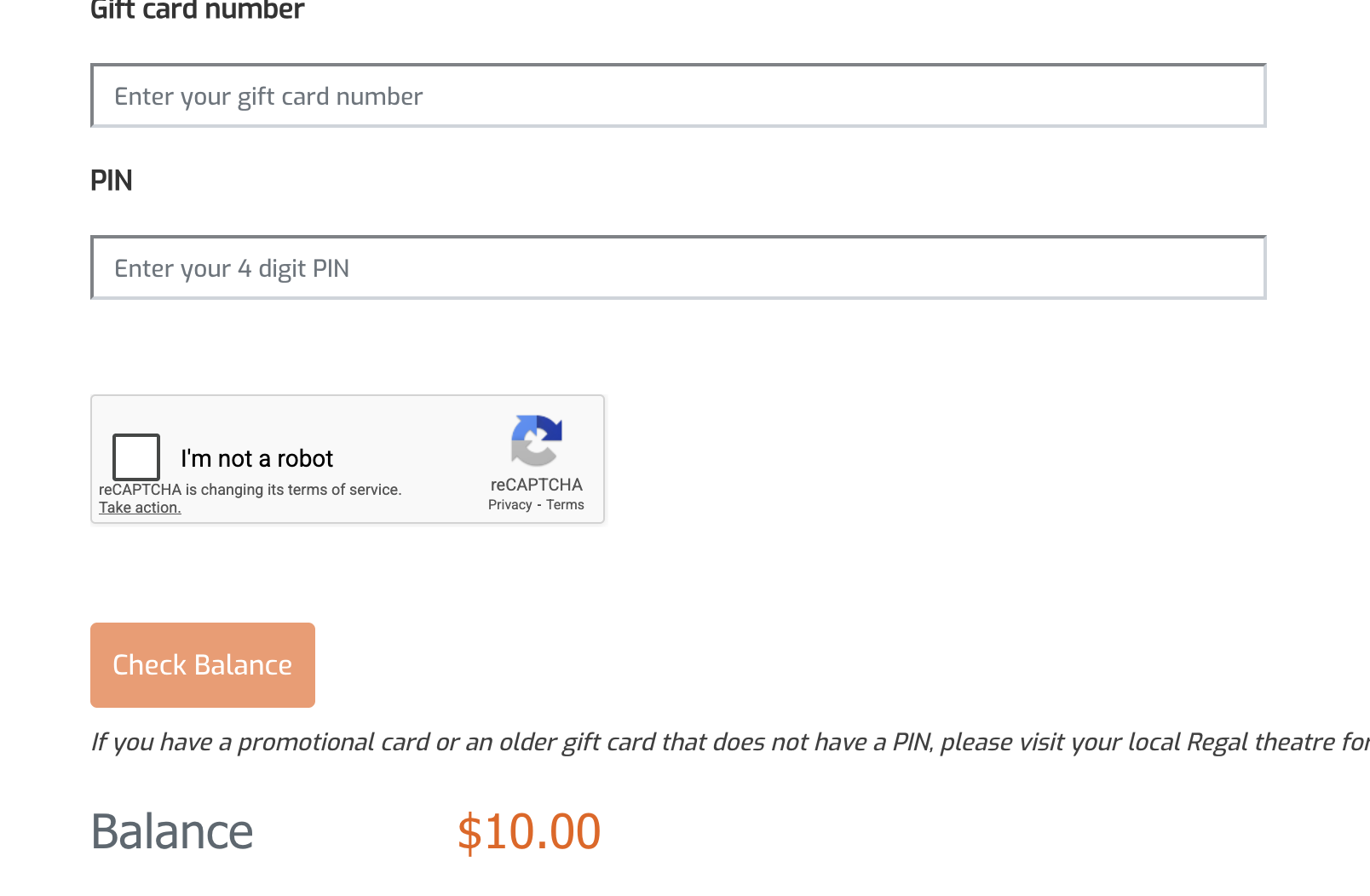Open the reCAPTCHA "Take action." link
The width and height of the screenshot is (1370, 896).
click(x=140, y=508)
